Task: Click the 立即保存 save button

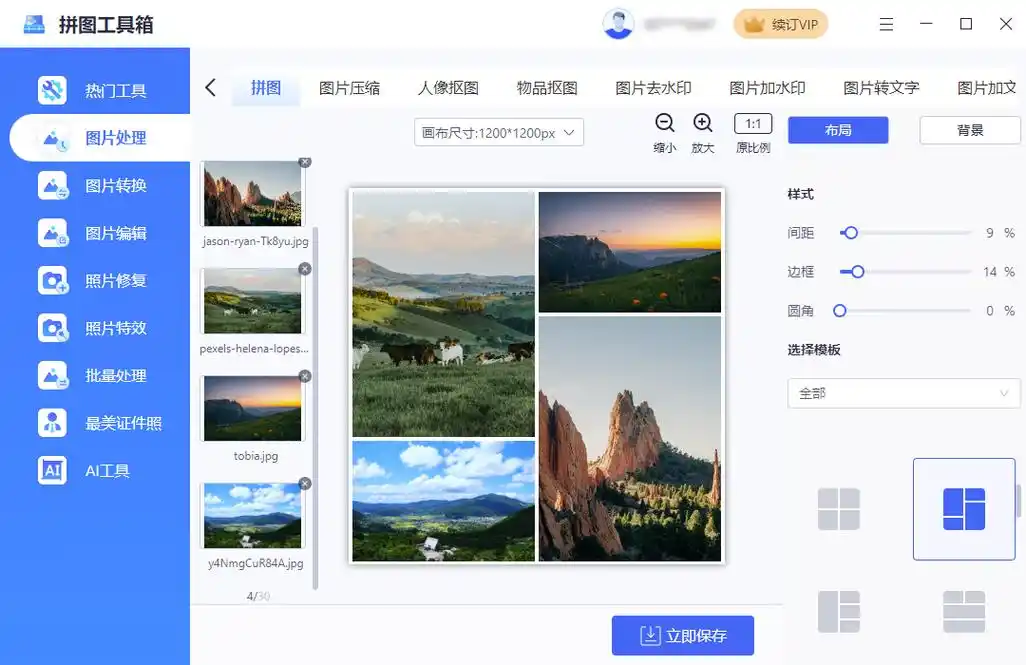Action: click(684, 635)
